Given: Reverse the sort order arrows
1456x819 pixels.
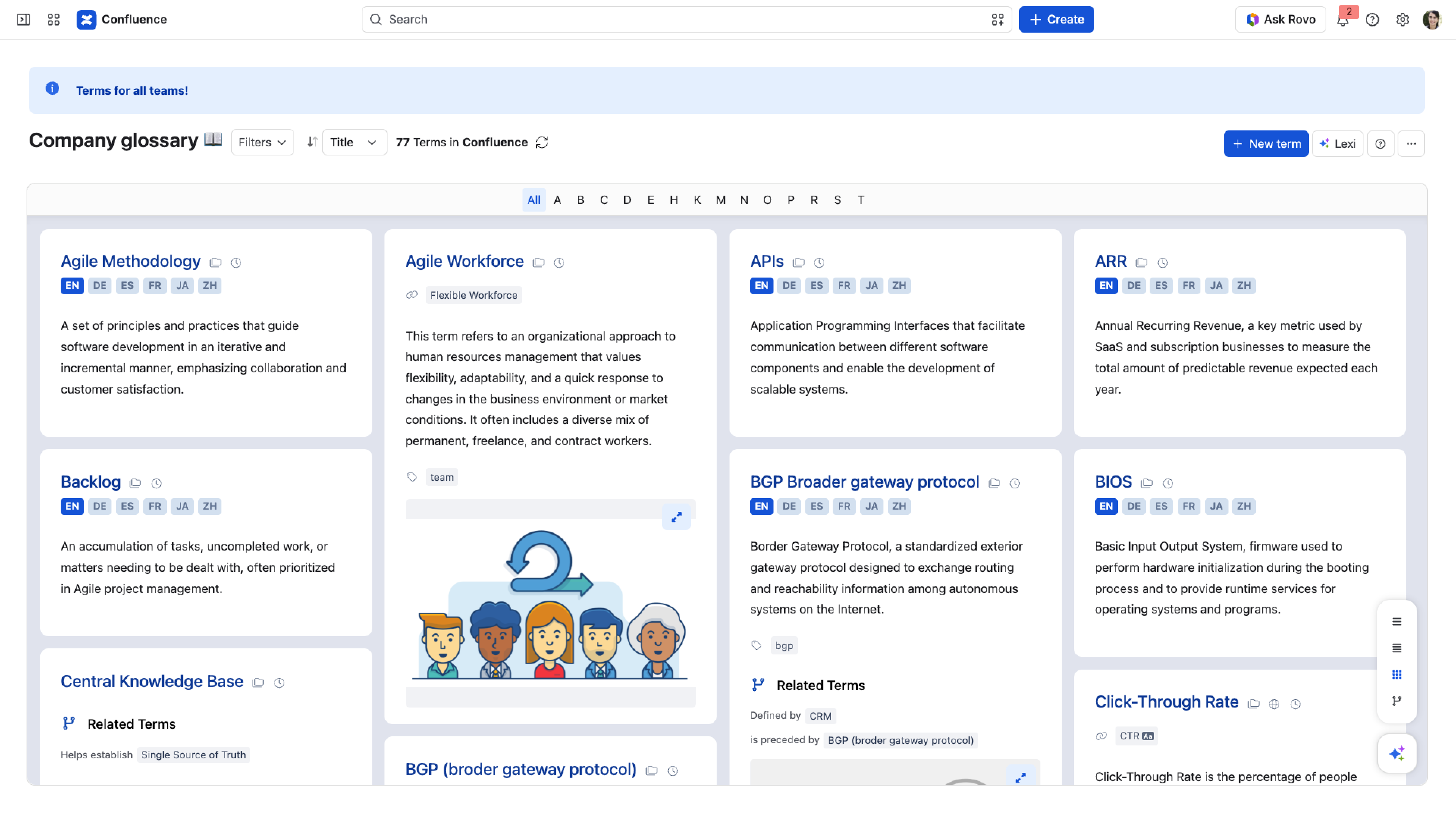Looking at the screenshot, I should click(x=312, y=143).
